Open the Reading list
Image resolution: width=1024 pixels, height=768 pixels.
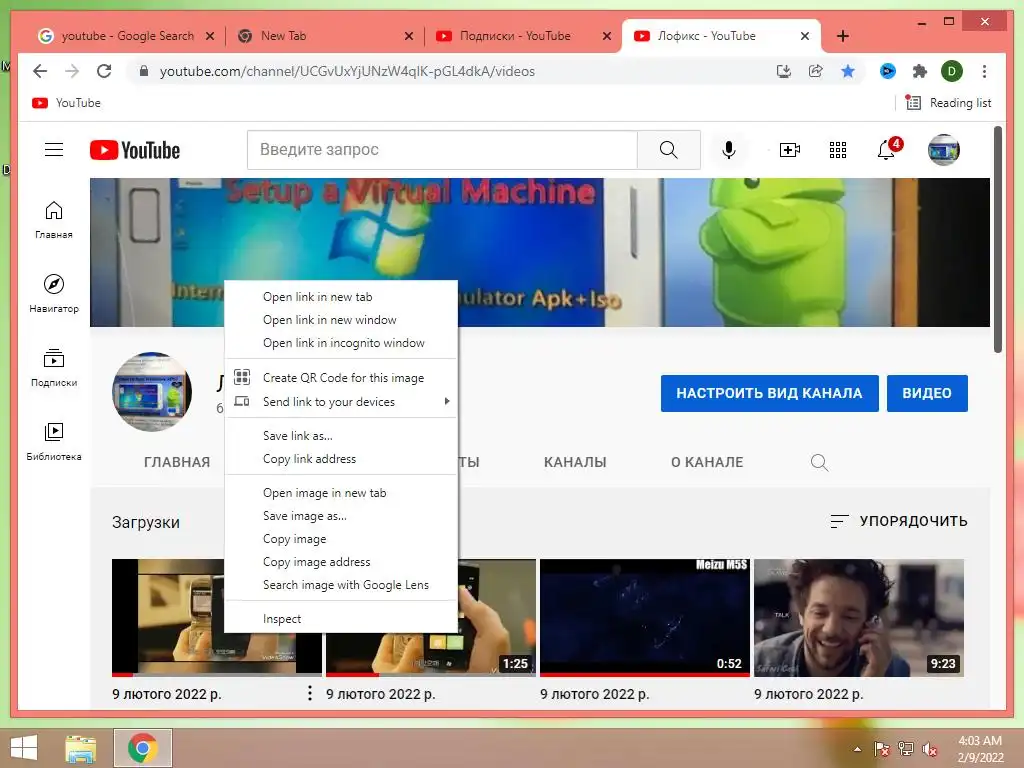(948, 103)
